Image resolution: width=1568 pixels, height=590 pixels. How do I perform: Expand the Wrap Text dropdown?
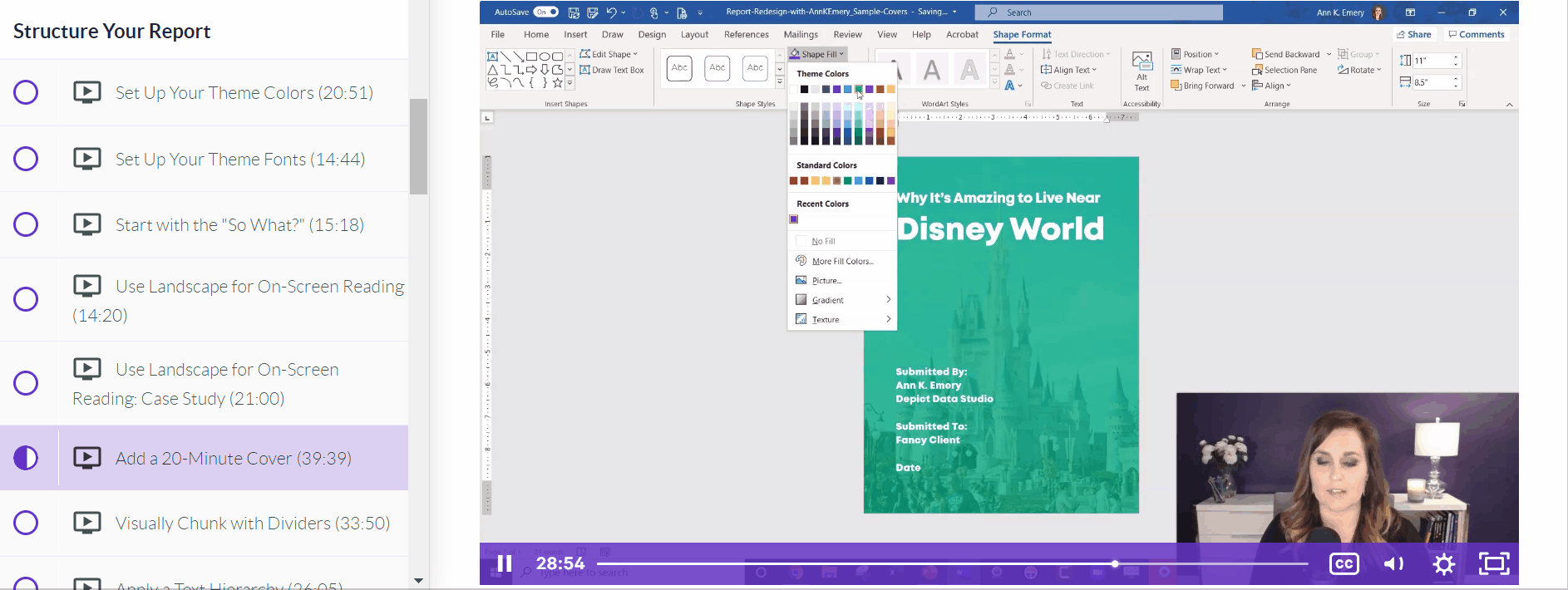1199,70
